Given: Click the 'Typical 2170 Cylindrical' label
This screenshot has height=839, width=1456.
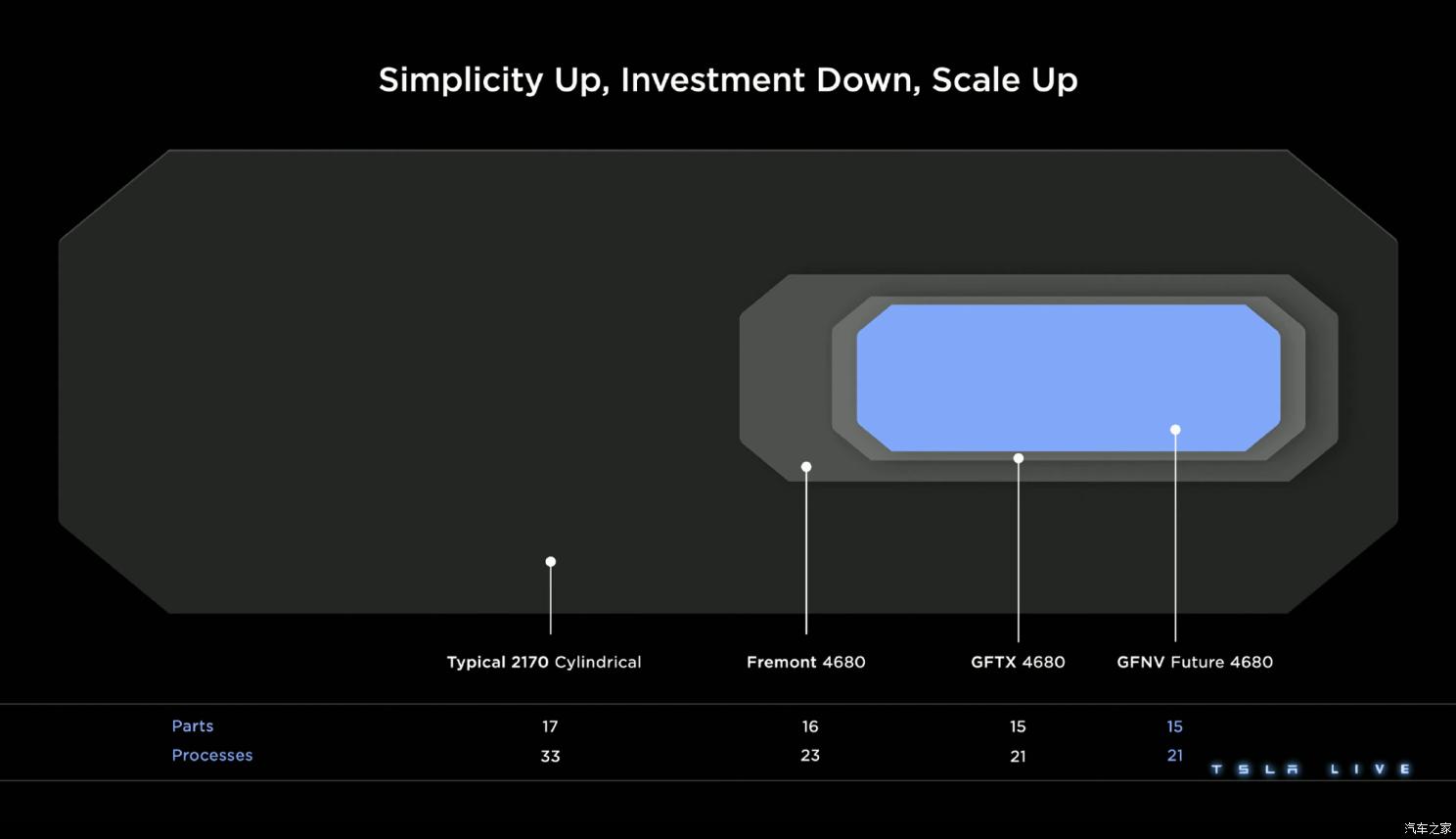Looking at the screenshot, I should pos(544,662).
